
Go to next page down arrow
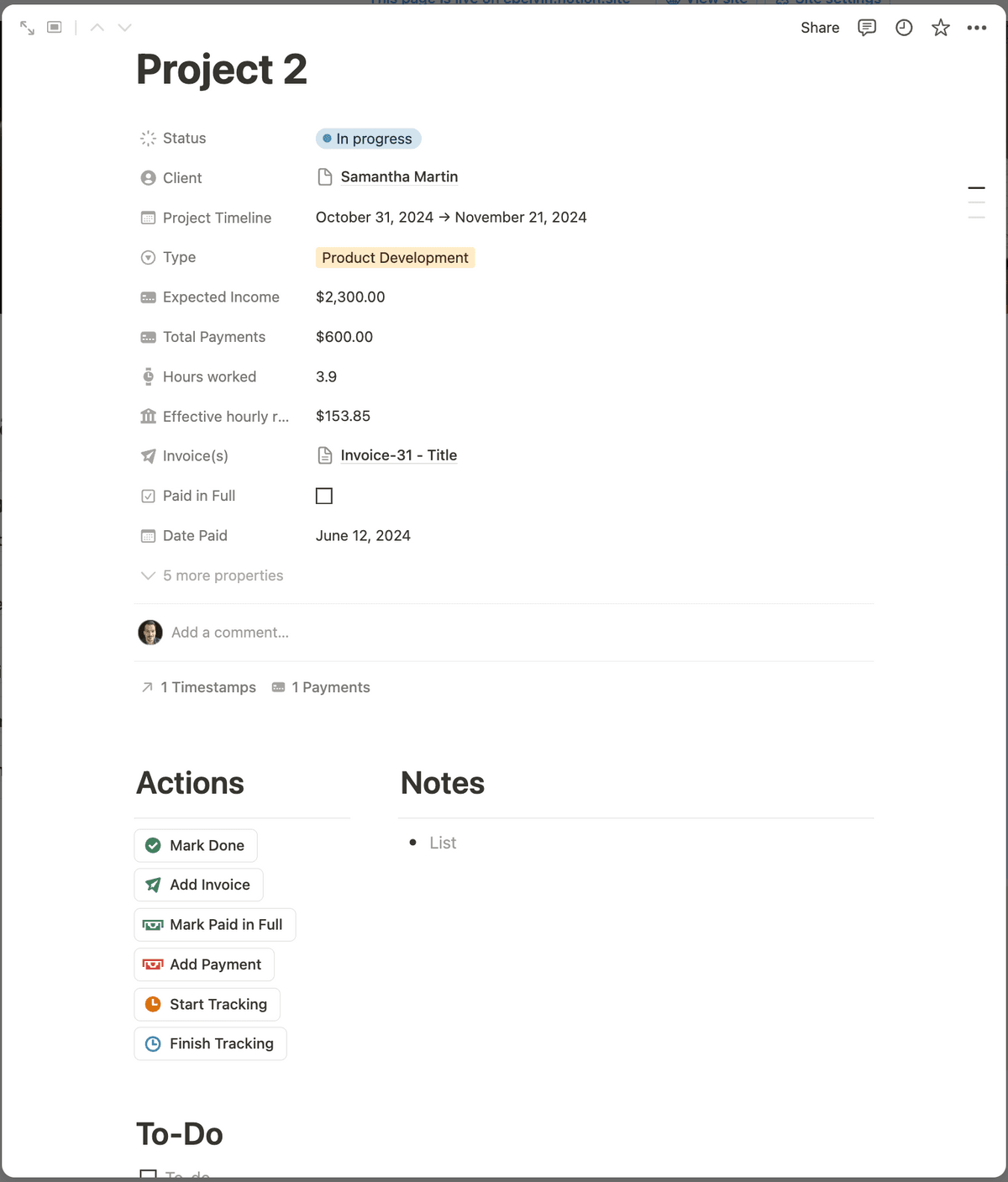pos(125,28)
